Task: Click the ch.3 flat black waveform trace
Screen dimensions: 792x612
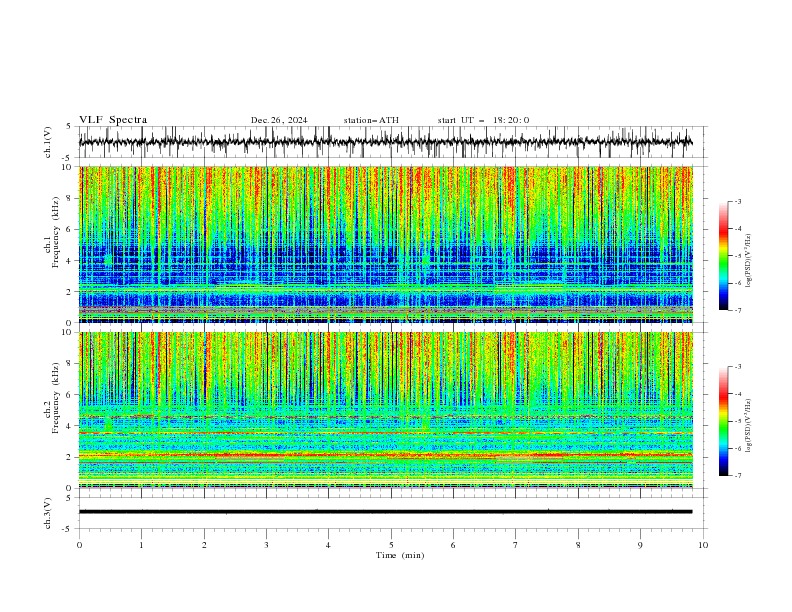Action: [x=385, y=512]
